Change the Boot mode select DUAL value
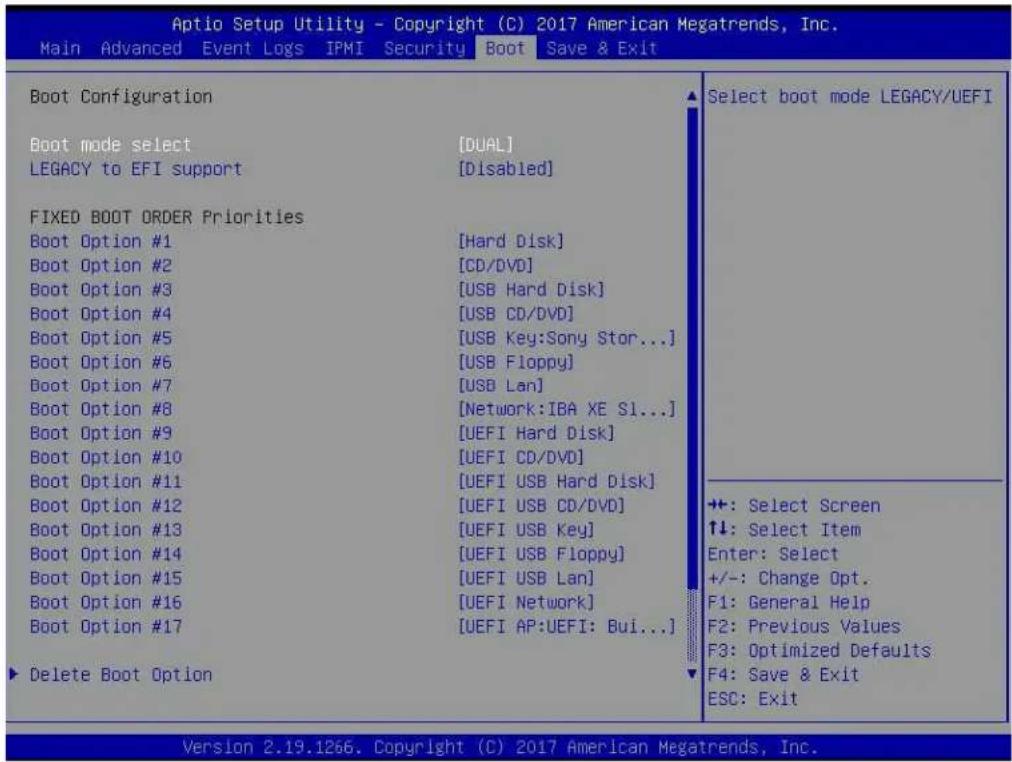This screenshot has height=762, width=1012. tap(485, 145)
